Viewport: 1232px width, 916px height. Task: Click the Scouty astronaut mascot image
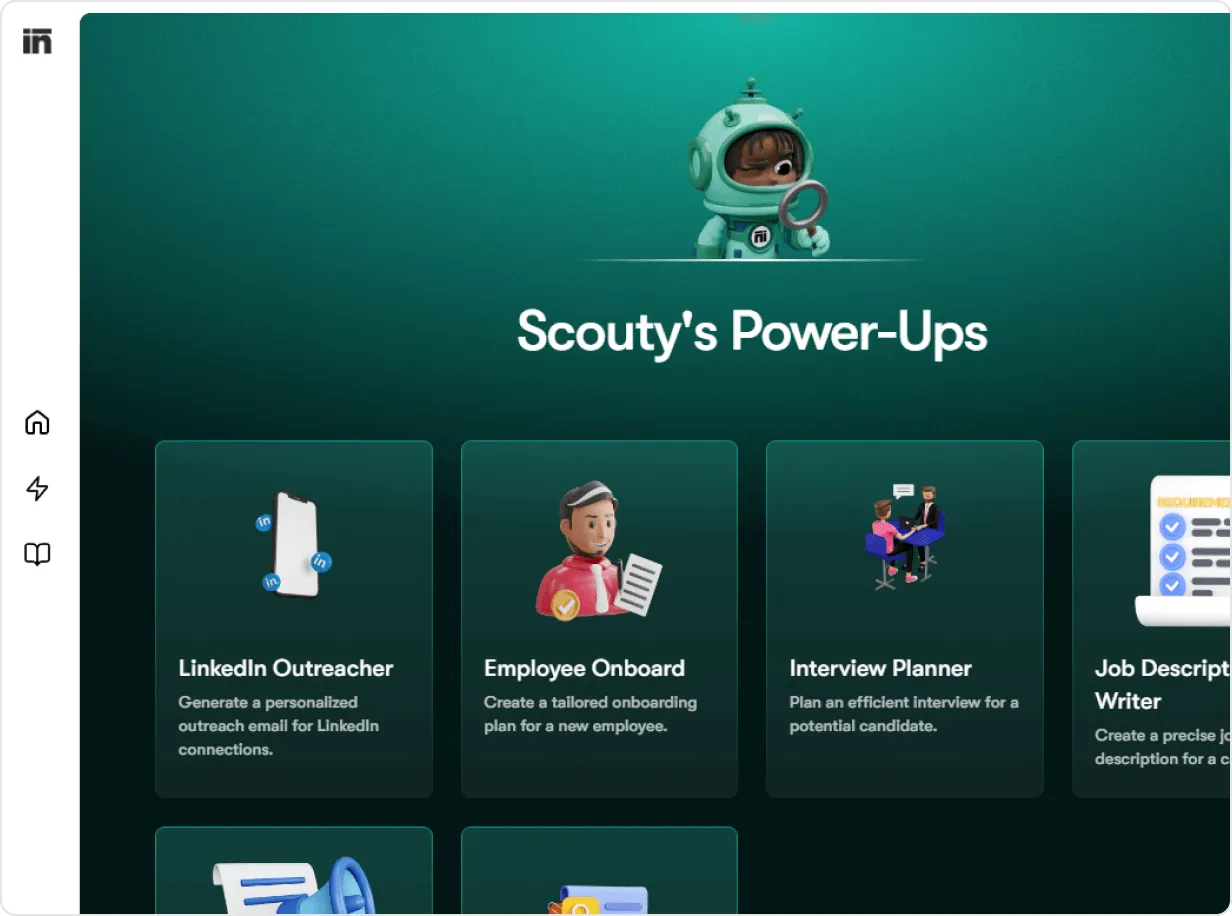click(x=758, y=169)
